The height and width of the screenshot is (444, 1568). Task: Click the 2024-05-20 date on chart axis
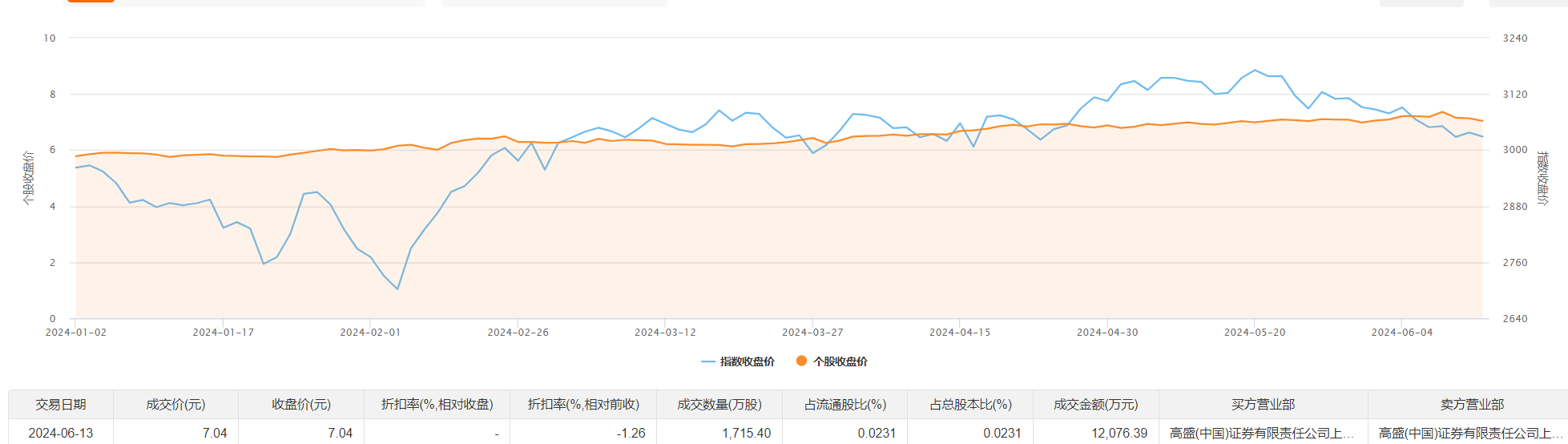pyautogui.click(x=1254, y=333)
